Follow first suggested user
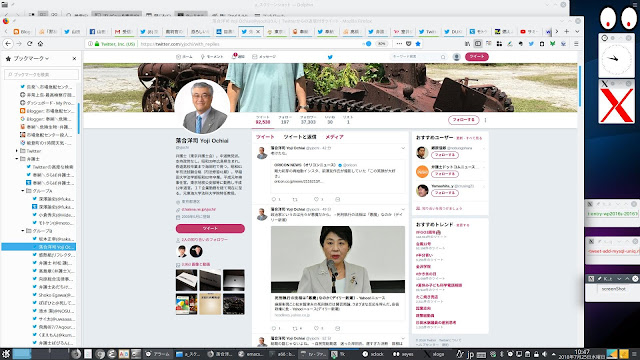Image resolution: width=640 pixels, height=360 pixels. point(444,155)
